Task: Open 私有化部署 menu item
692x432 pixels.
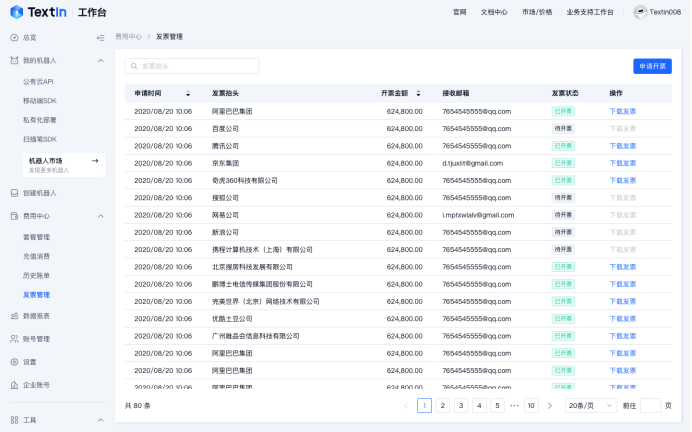Action: [x=40, y=120]
